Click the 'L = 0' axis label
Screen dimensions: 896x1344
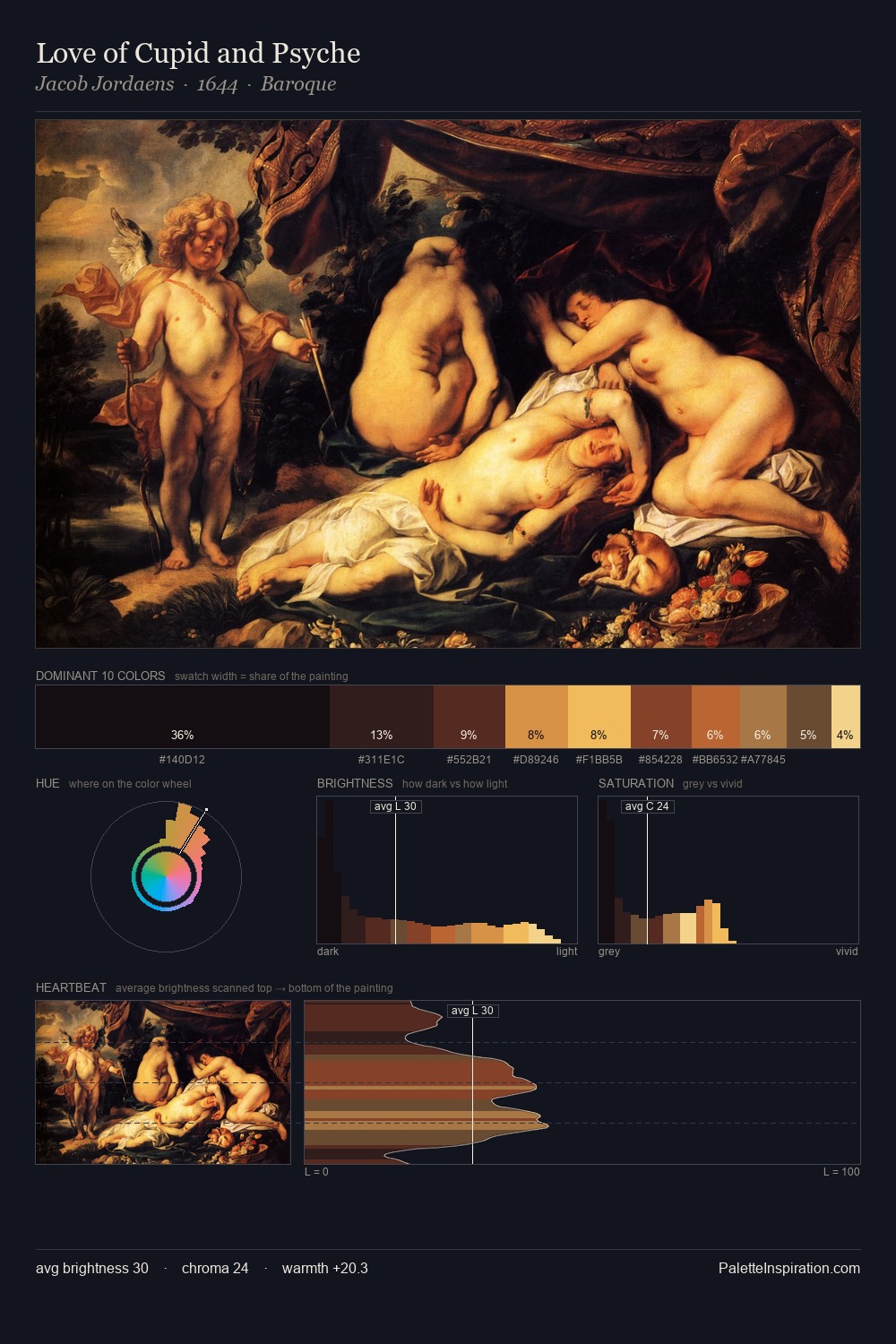[316, 1172]
